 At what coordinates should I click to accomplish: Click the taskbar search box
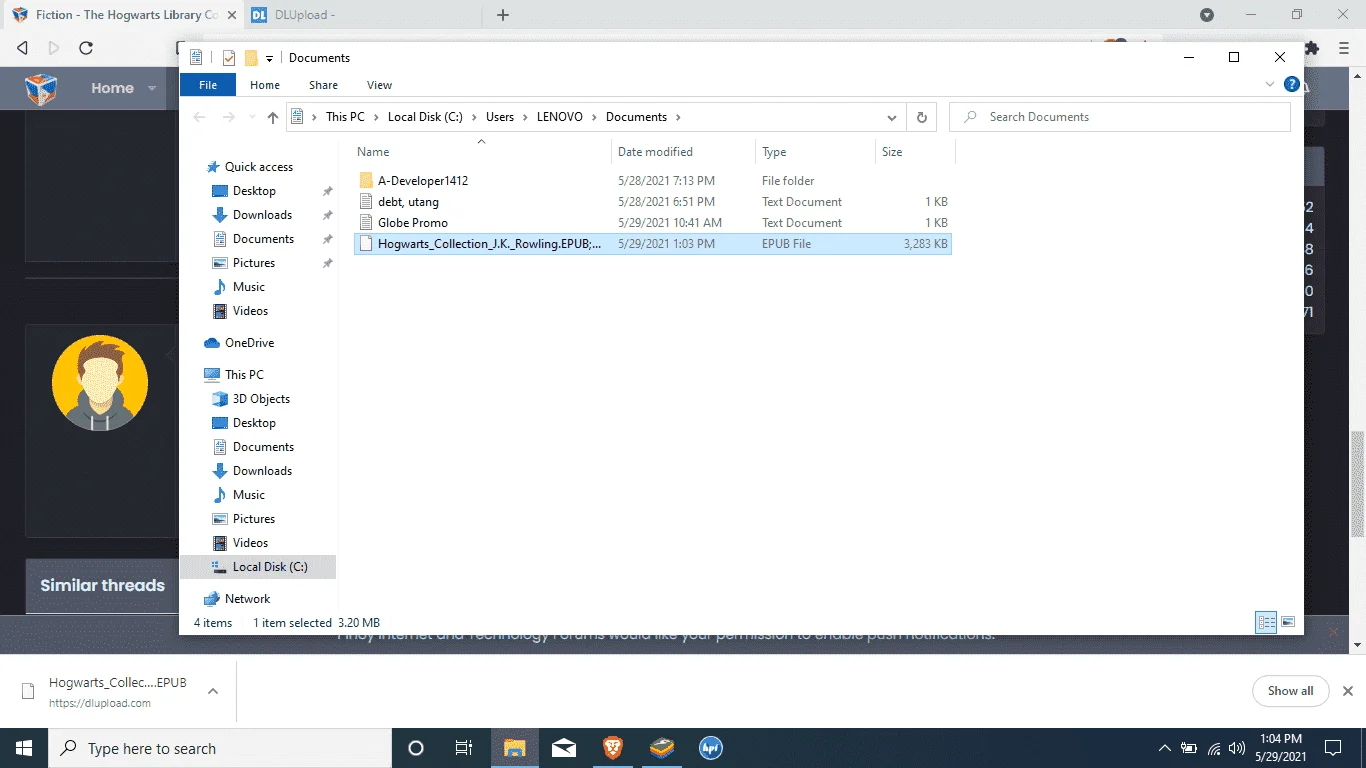220,748
